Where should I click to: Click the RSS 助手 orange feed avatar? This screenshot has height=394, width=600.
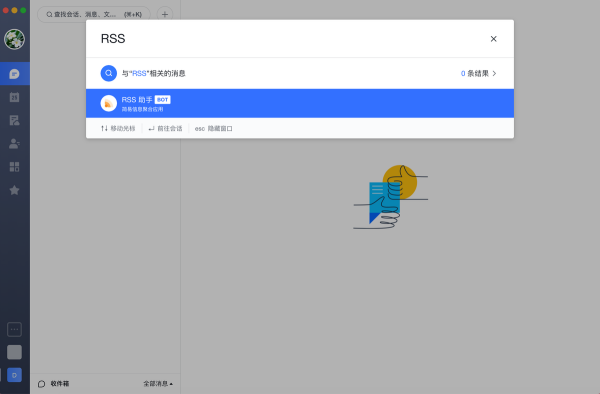[109, 103]
